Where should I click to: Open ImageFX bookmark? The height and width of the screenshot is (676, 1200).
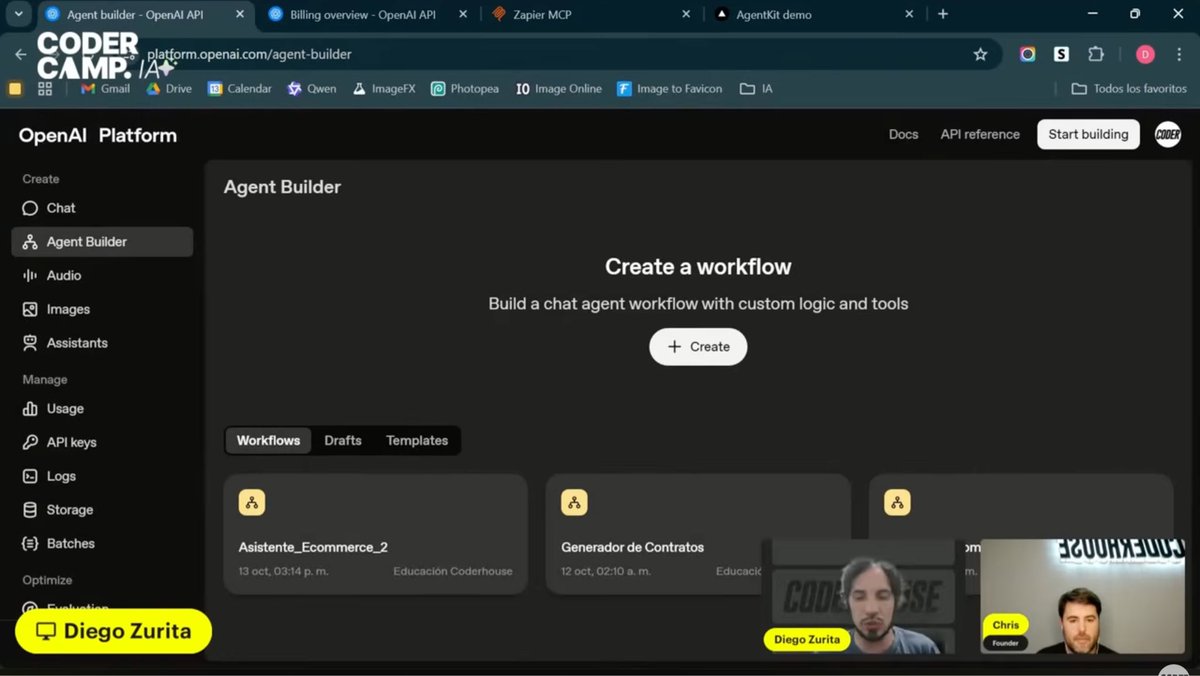tap(384, 89)
